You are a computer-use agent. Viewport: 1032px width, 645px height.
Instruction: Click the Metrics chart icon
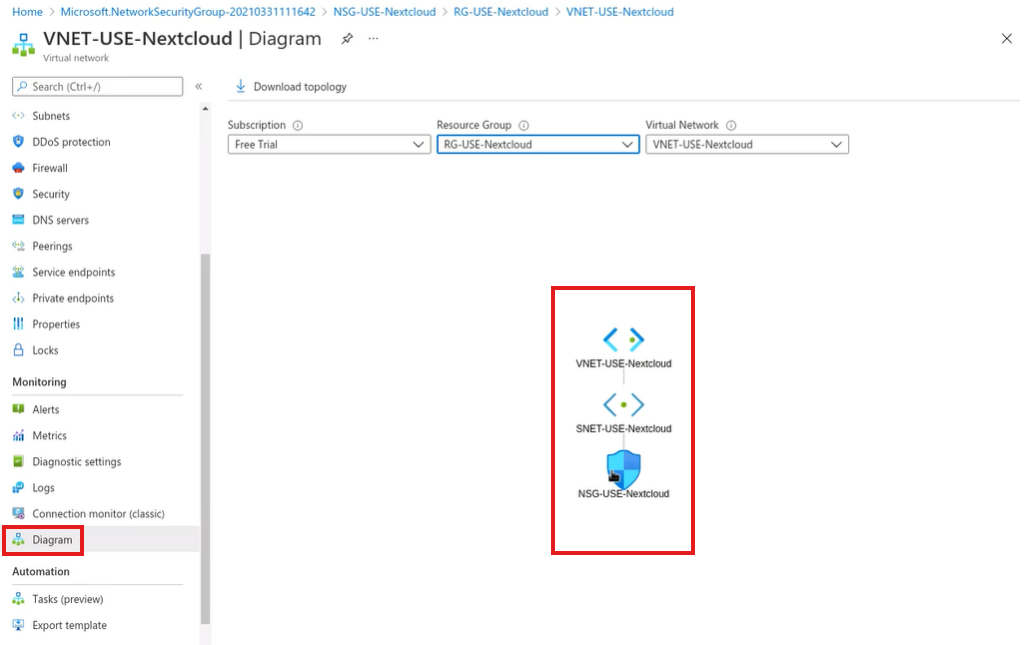tap(18, 435)
